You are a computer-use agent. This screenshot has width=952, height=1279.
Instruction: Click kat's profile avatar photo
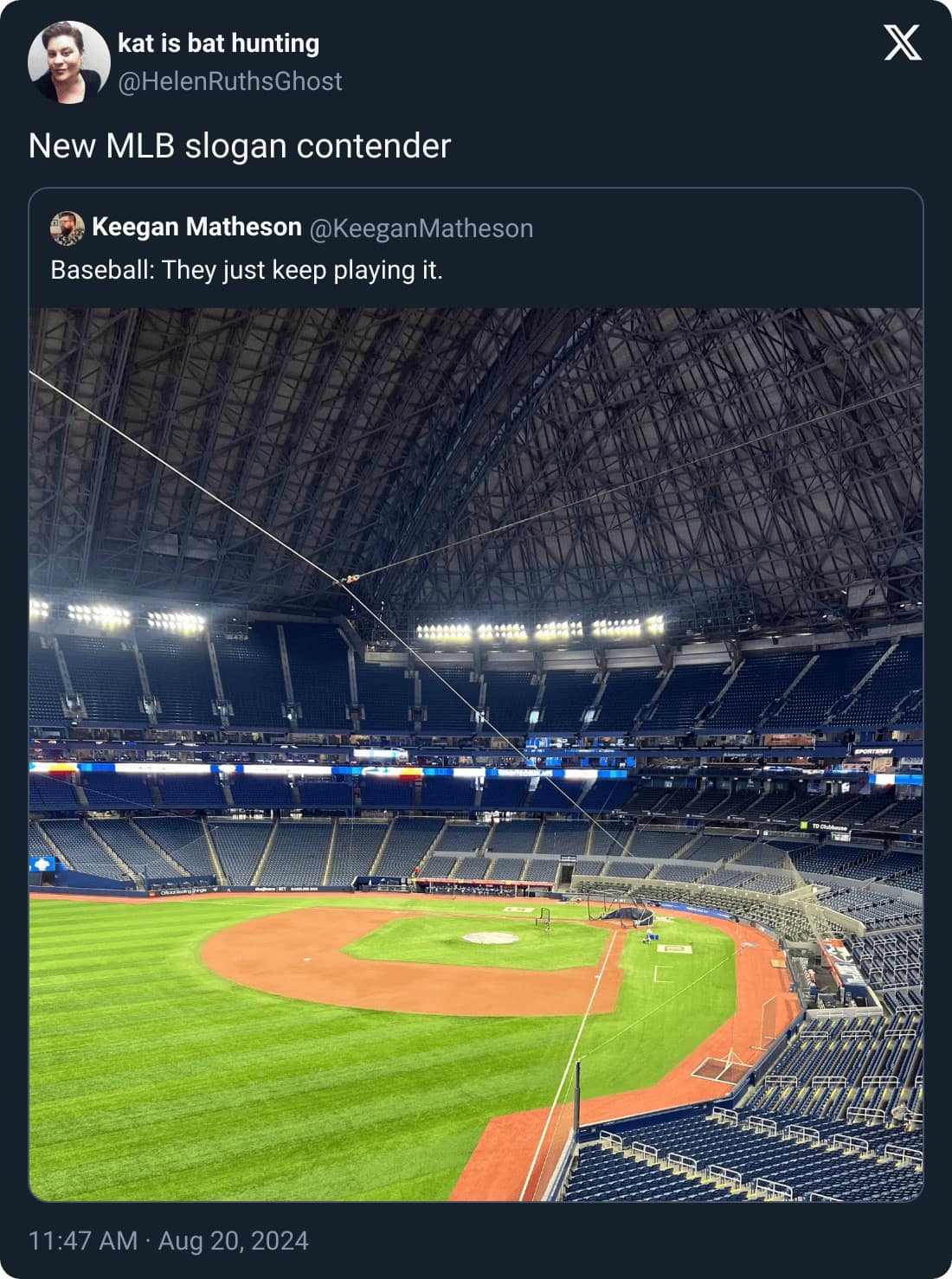point(68,62)
